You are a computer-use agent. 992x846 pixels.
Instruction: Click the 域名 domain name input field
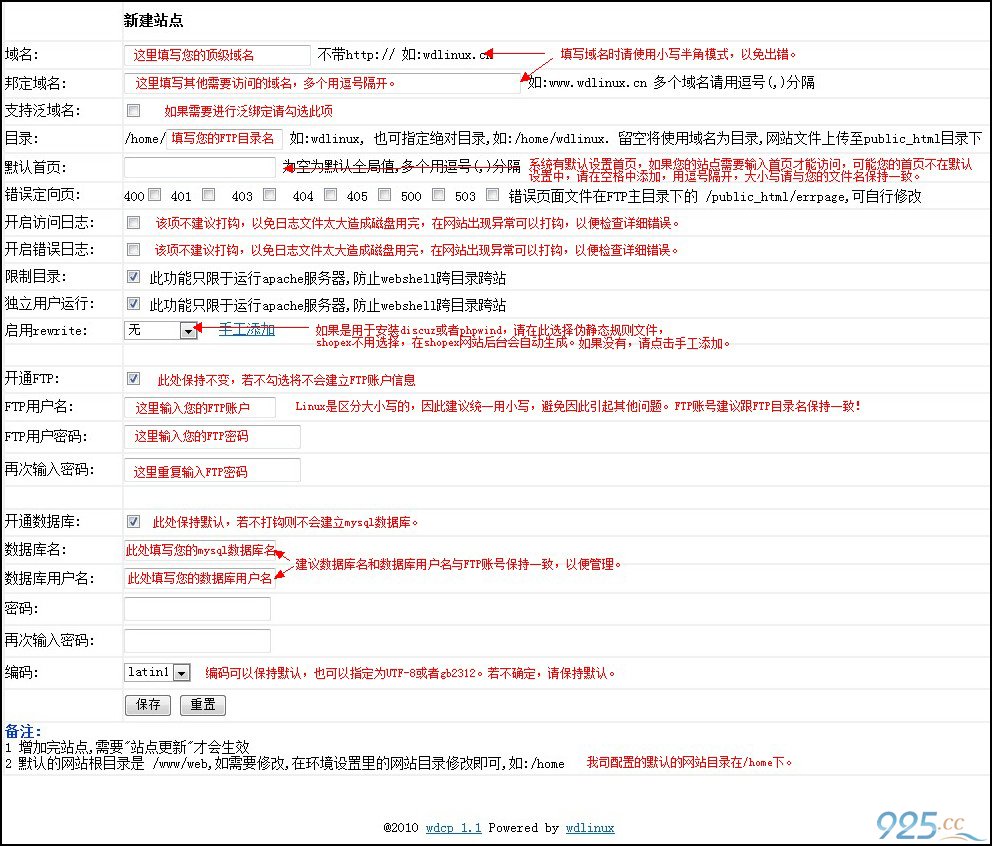(217, 55)
